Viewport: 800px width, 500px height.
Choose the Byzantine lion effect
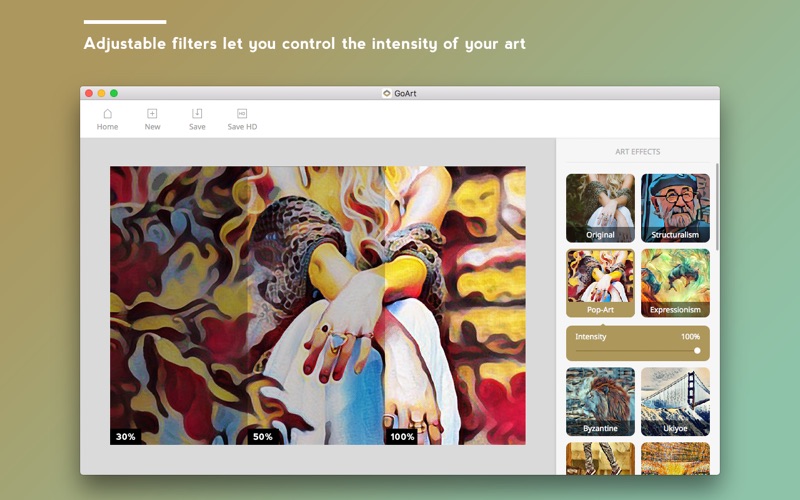pos(600,402)
